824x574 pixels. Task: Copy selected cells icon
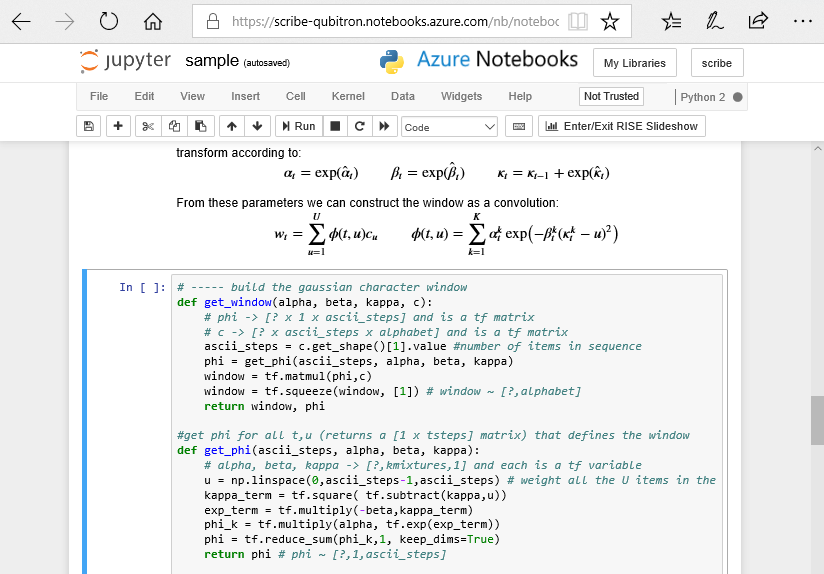[174, 126]
